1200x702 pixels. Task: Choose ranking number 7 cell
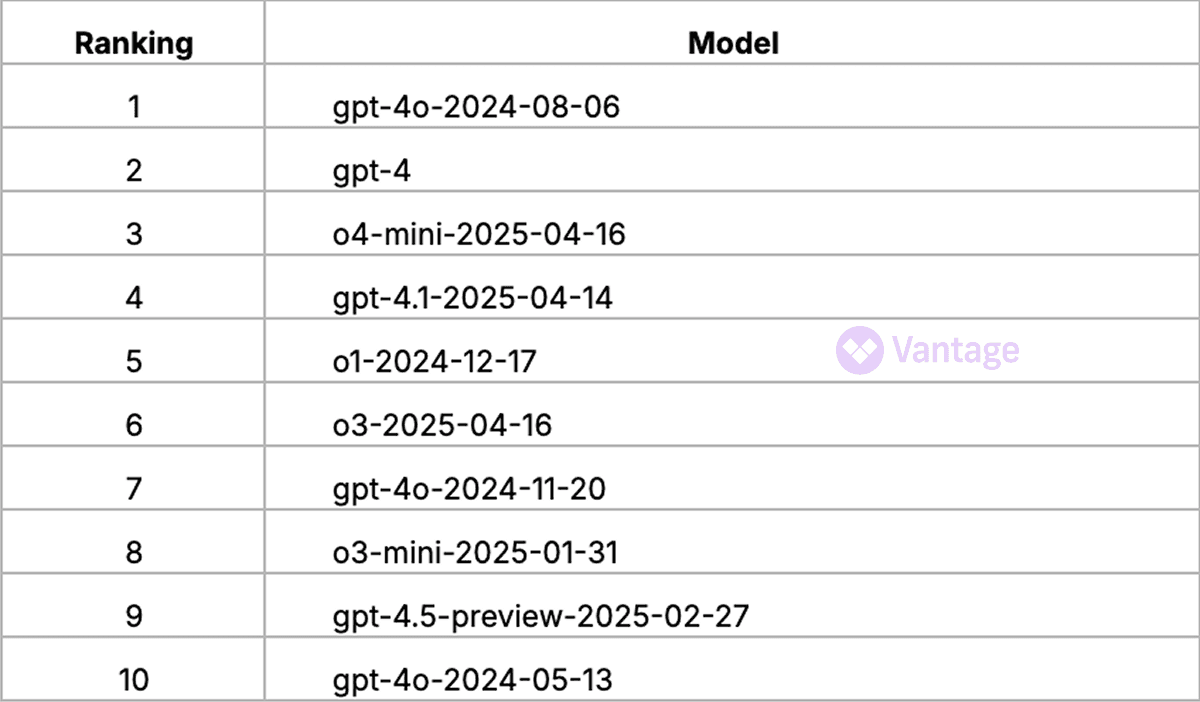point(134,489)
